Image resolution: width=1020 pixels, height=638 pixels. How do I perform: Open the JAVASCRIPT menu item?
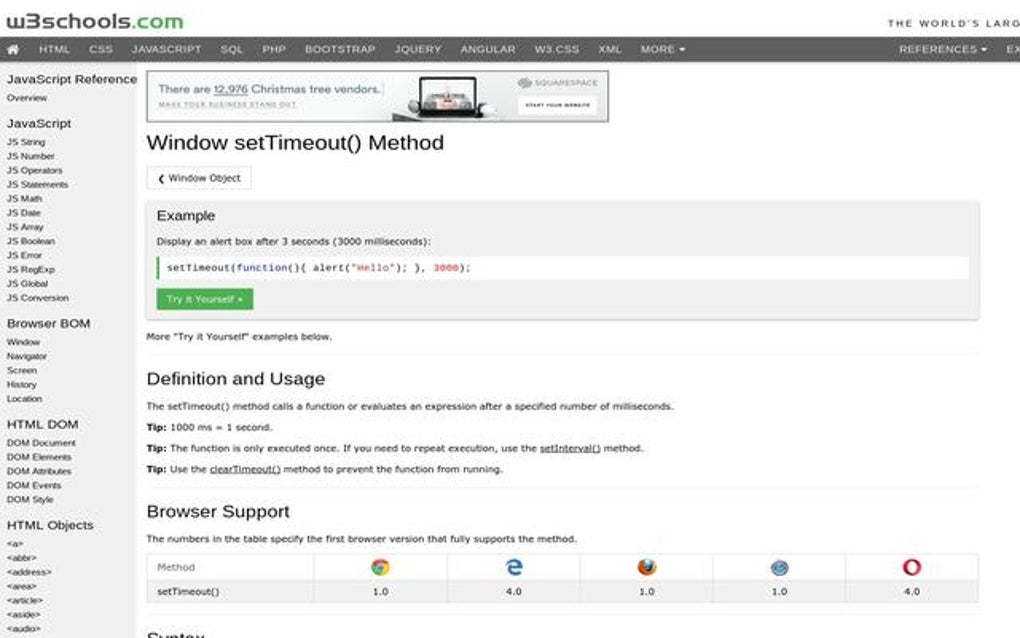[x=166, y=48]
